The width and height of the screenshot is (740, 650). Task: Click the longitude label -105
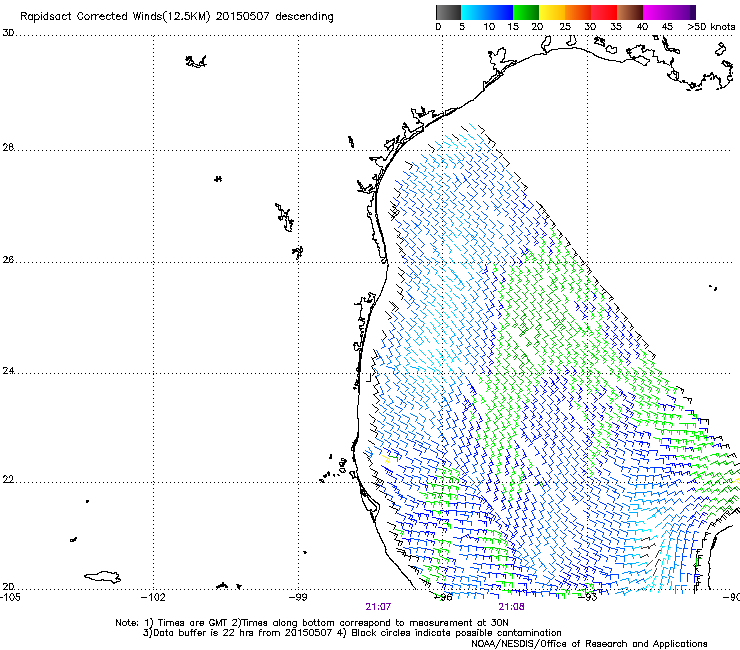point(10,597)
